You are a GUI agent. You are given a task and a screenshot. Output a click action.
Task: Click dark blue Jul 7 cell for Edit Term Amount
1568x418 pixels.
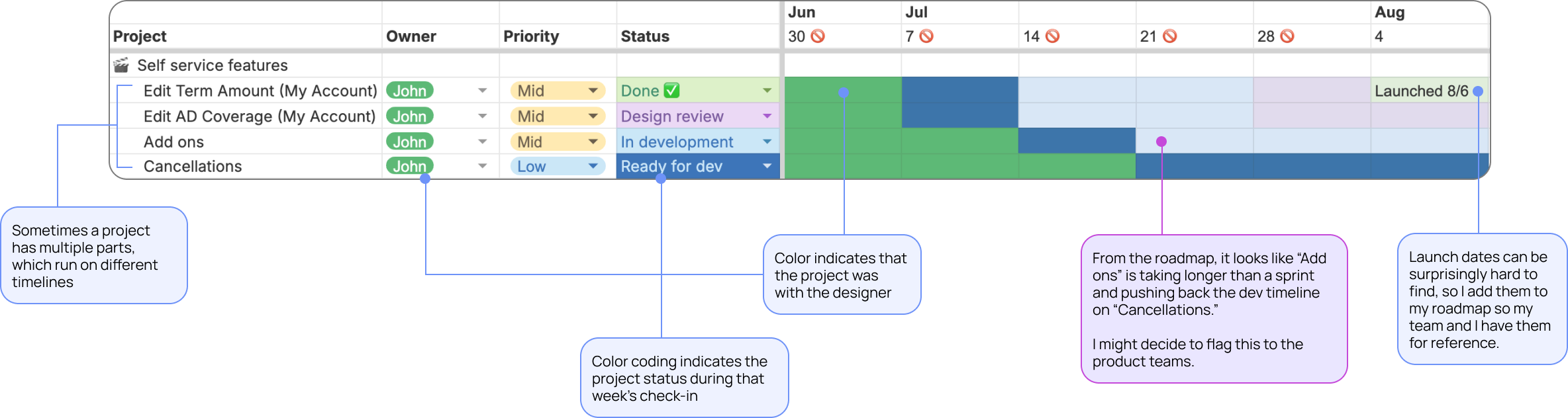[x=960, y=90]
